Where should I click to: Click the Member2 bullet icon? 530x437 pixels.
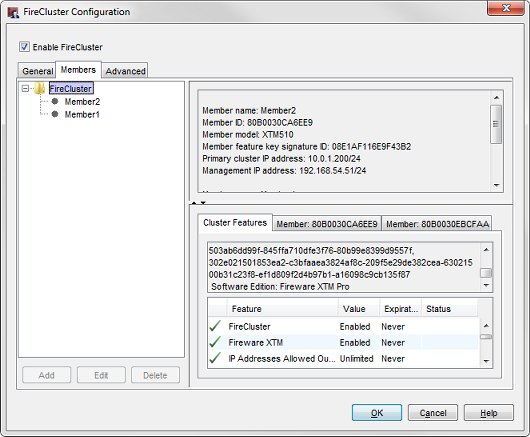pos(55,101)
